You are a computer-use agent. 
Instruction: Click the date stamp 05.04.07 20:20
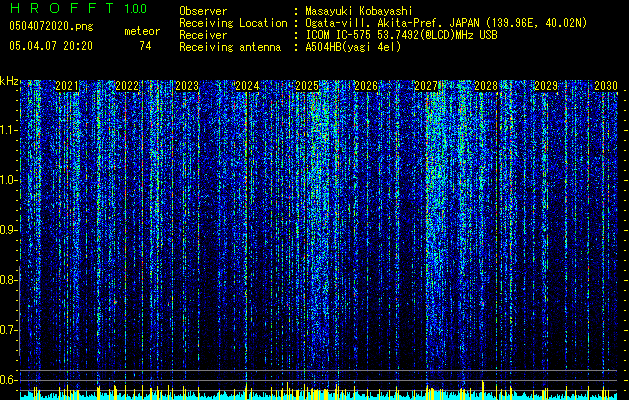[x=51, y=46]
